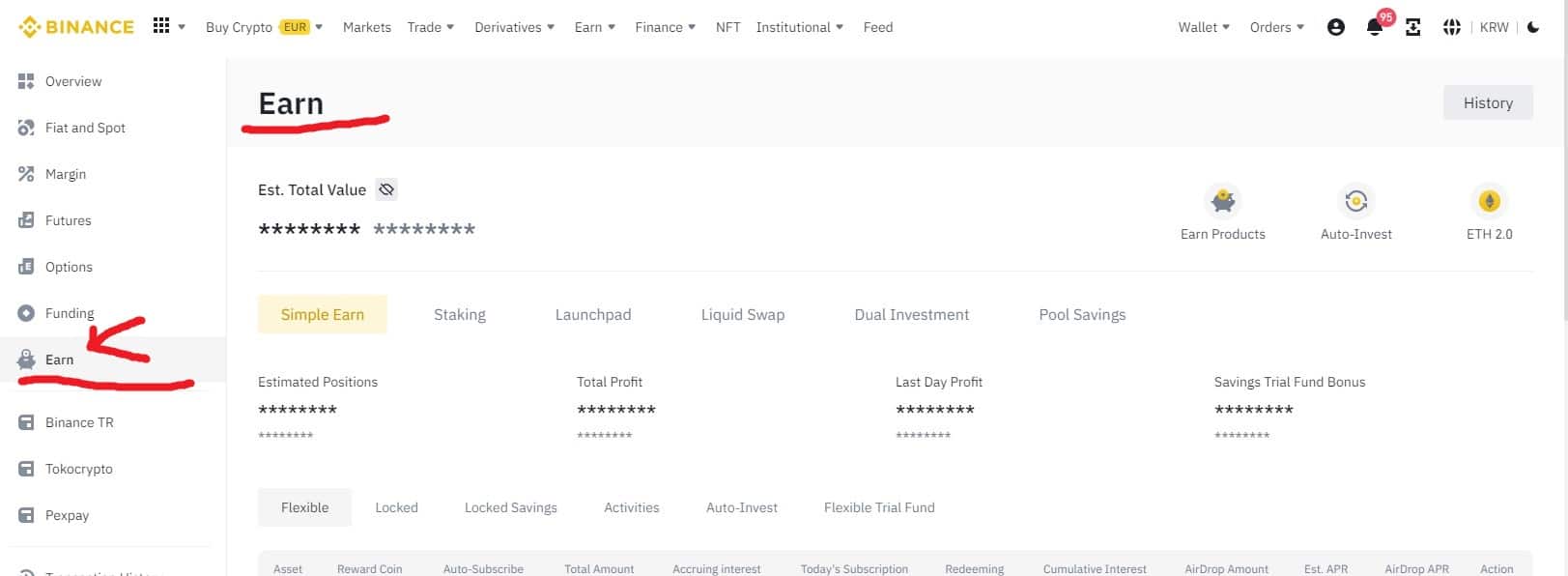The image size is (1568, 576).
Task: Click the Earn Products piggy bank icon
Action: point(1222,201)
